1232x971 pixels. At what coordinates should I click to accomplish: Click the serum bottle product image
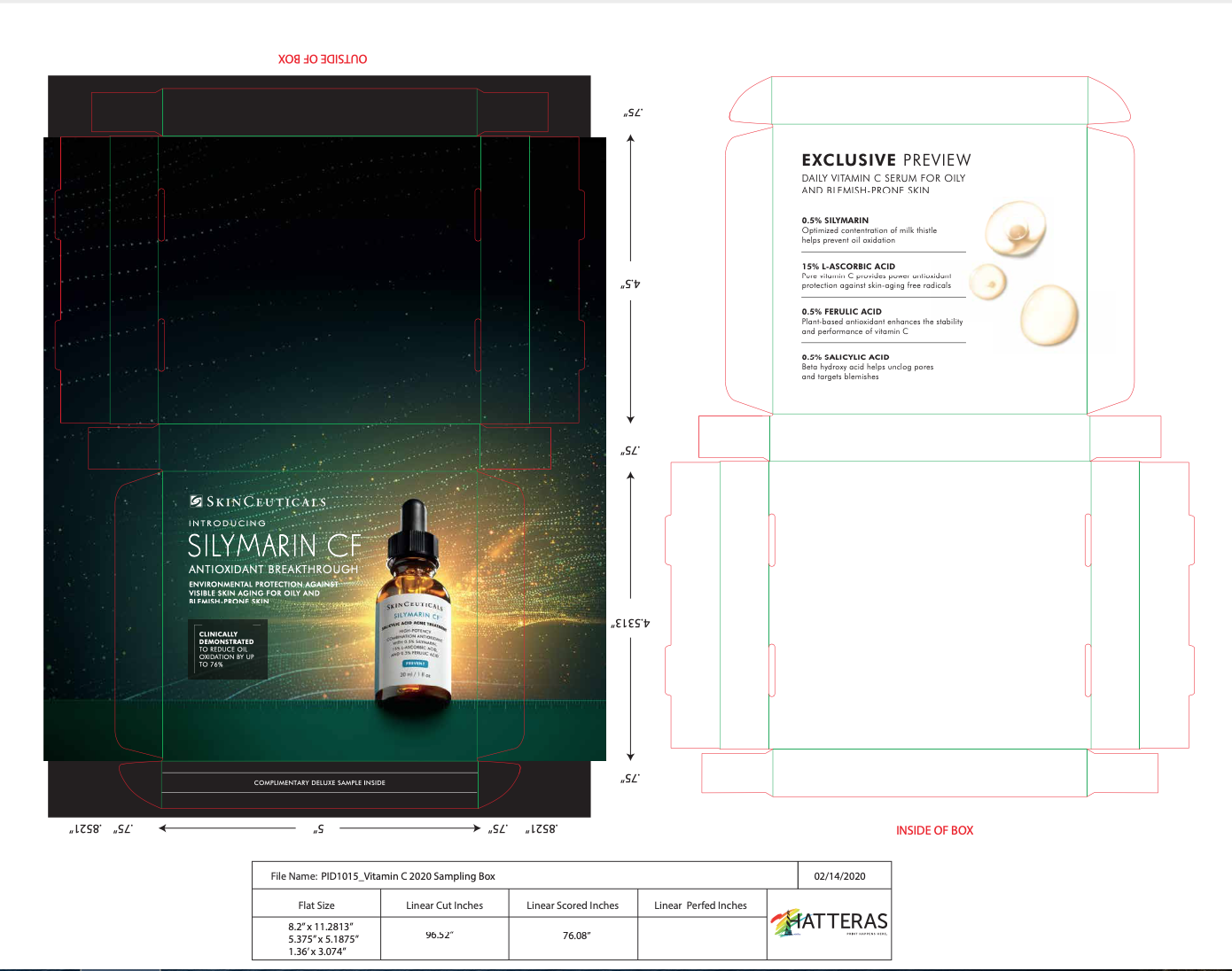(x=415, y=604)
